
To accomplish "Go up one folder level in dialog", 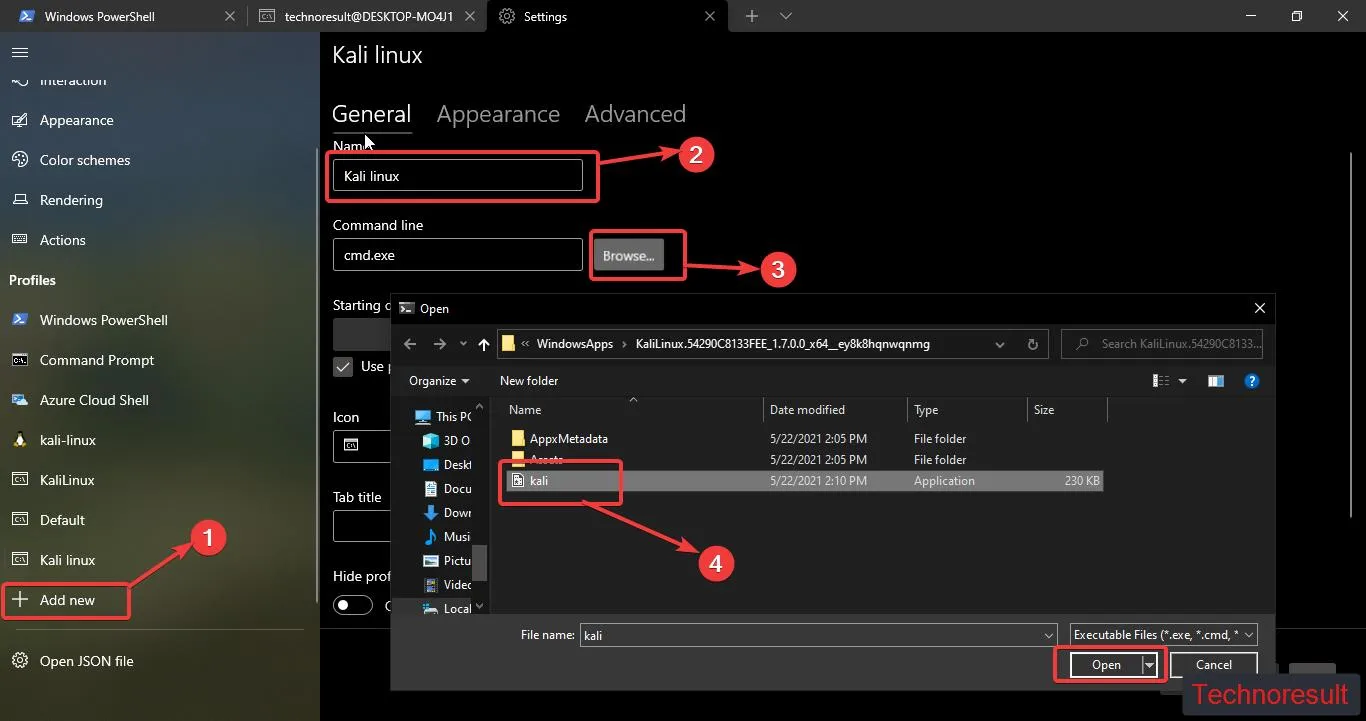I will click(x=484, y=344).
